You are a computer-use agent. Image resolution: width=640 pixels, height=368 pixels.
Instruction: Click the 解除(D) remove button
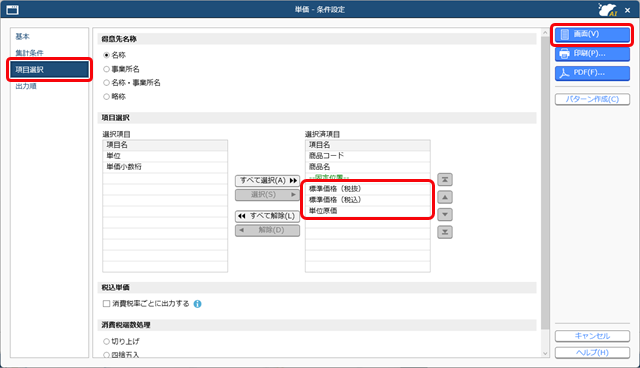tap(267, 230)
